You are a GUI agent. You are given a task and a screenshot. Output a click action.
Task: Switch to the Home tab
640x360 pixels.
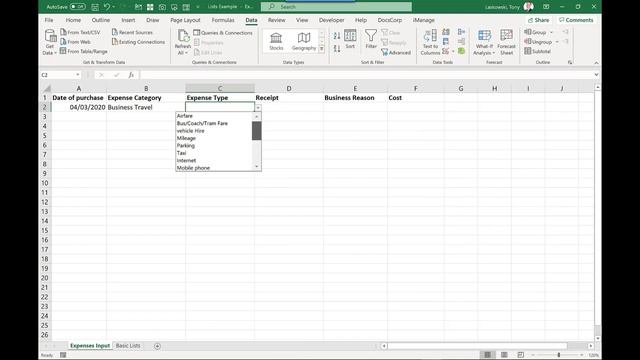[73, 20]
